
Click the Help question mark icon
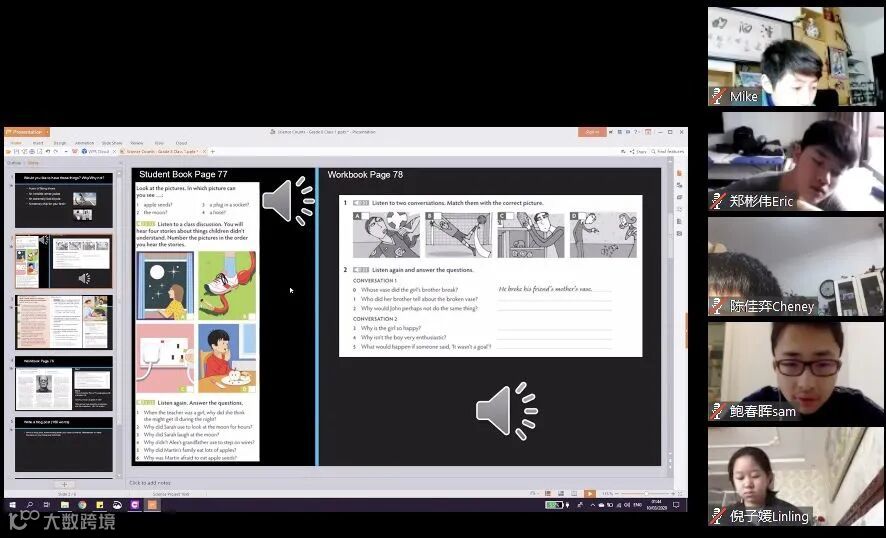coord(636,132)
